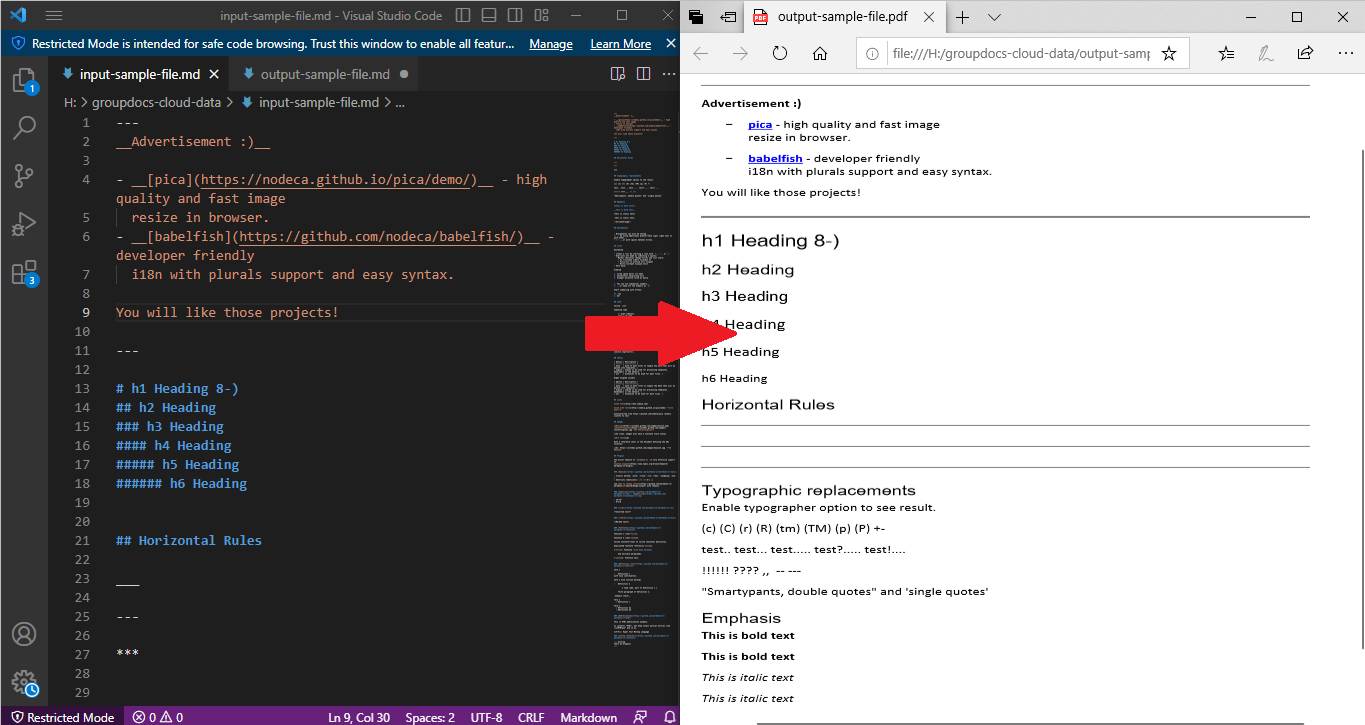The image size is (1365, 725).
Task: Open the Extensions view
Action: point(24,272)
